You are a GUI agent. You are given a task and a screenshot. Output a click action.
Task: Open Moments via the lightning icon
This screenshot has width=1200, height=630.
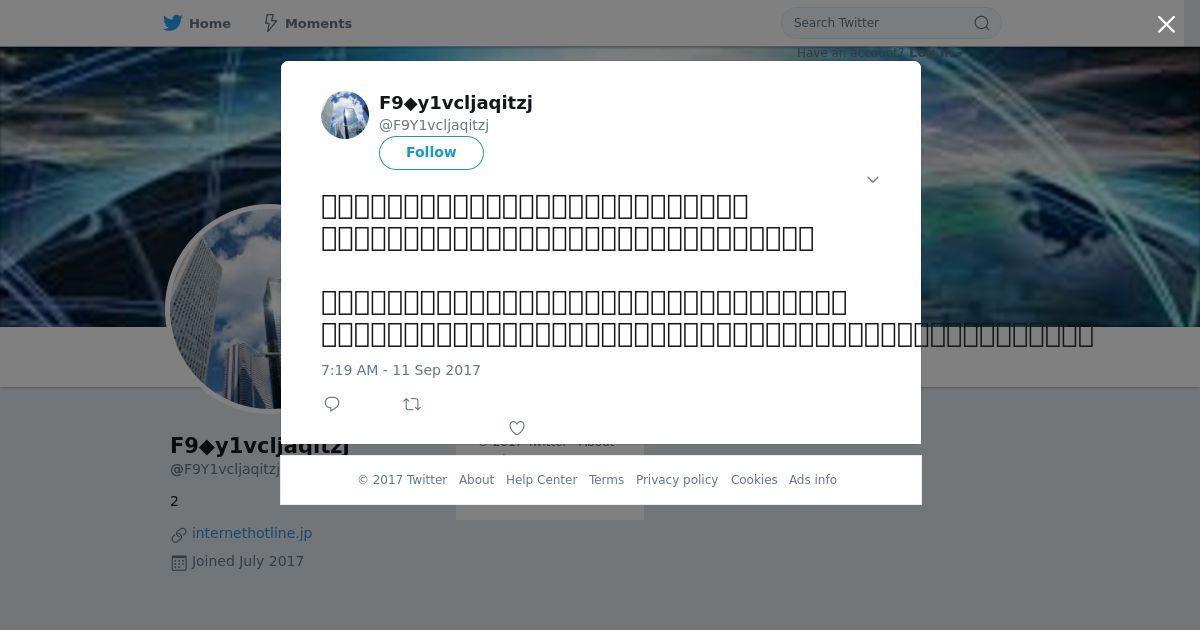[270, 23]
